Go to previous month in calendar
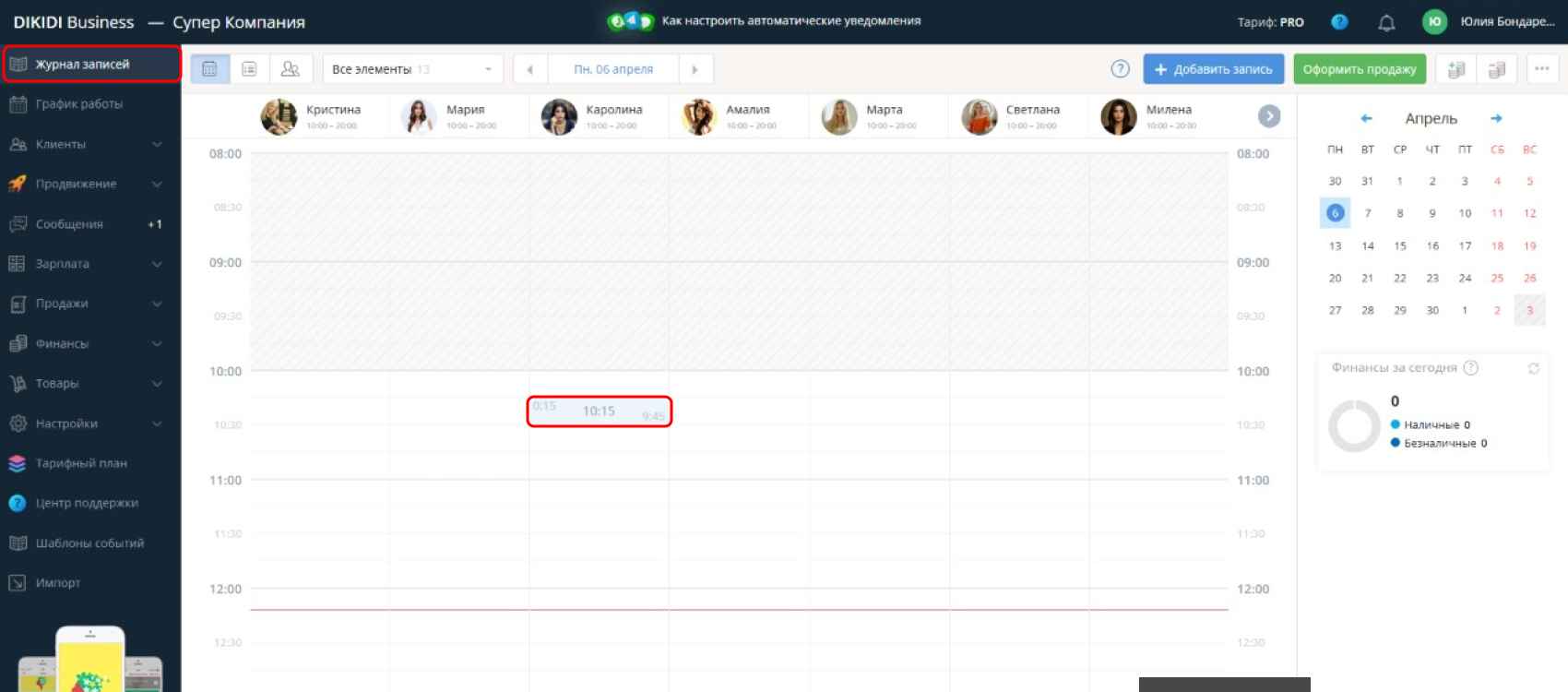The image size is (1568, 692). [1366, 118]
